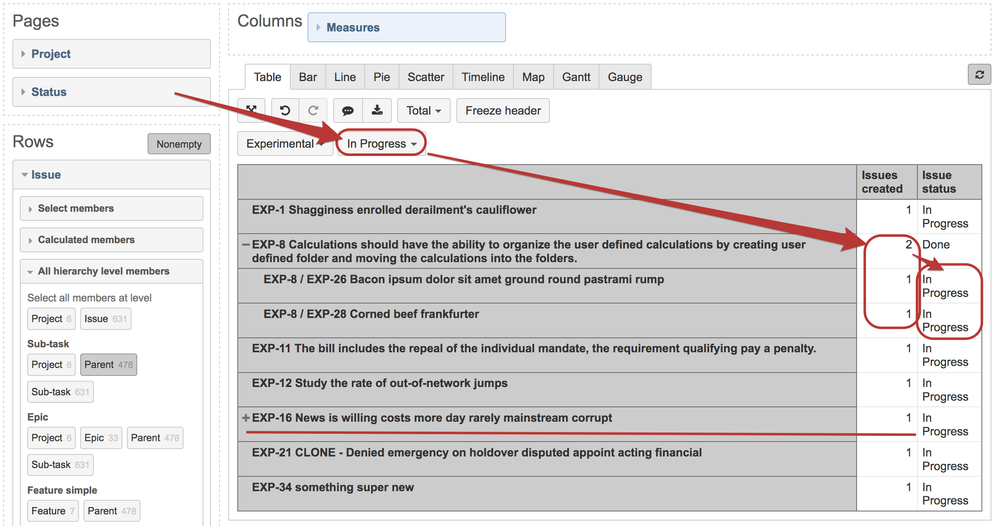Switch to the Bar chart tab
Screen dimensions: 998x526
point(308,77)
